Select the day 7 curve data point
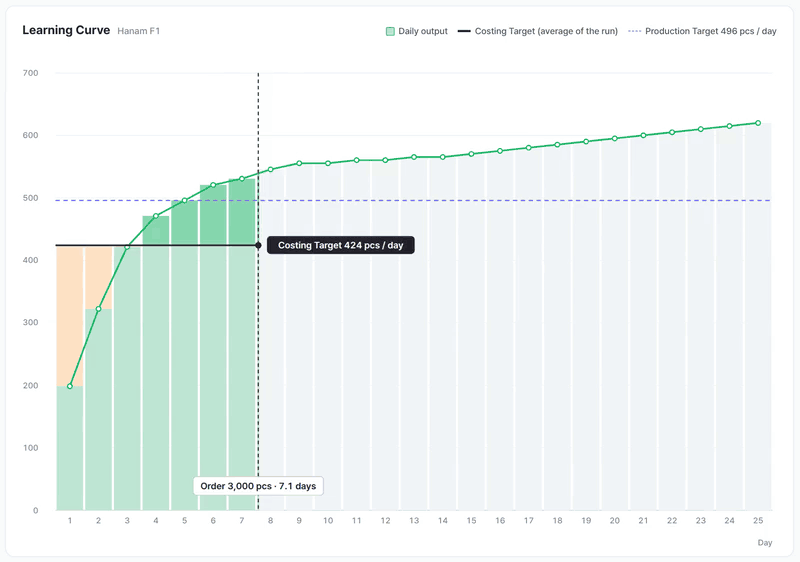This screenshot has height=562, width=800. coord(242,178)
